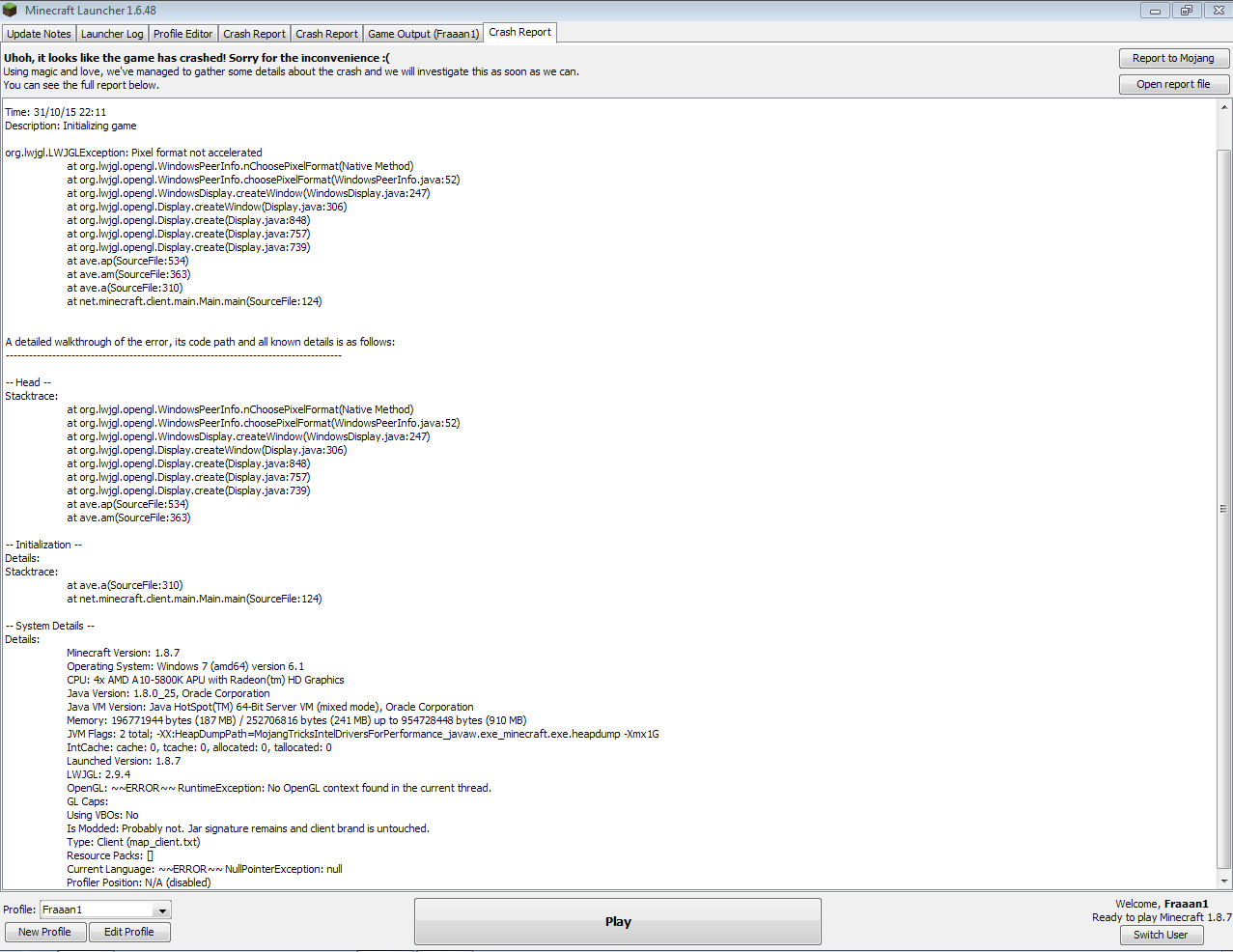Click the 'Type: Client (map_client.txt)' line
The width and height of the screenshot is (1233, 952).
coord(133,842)
